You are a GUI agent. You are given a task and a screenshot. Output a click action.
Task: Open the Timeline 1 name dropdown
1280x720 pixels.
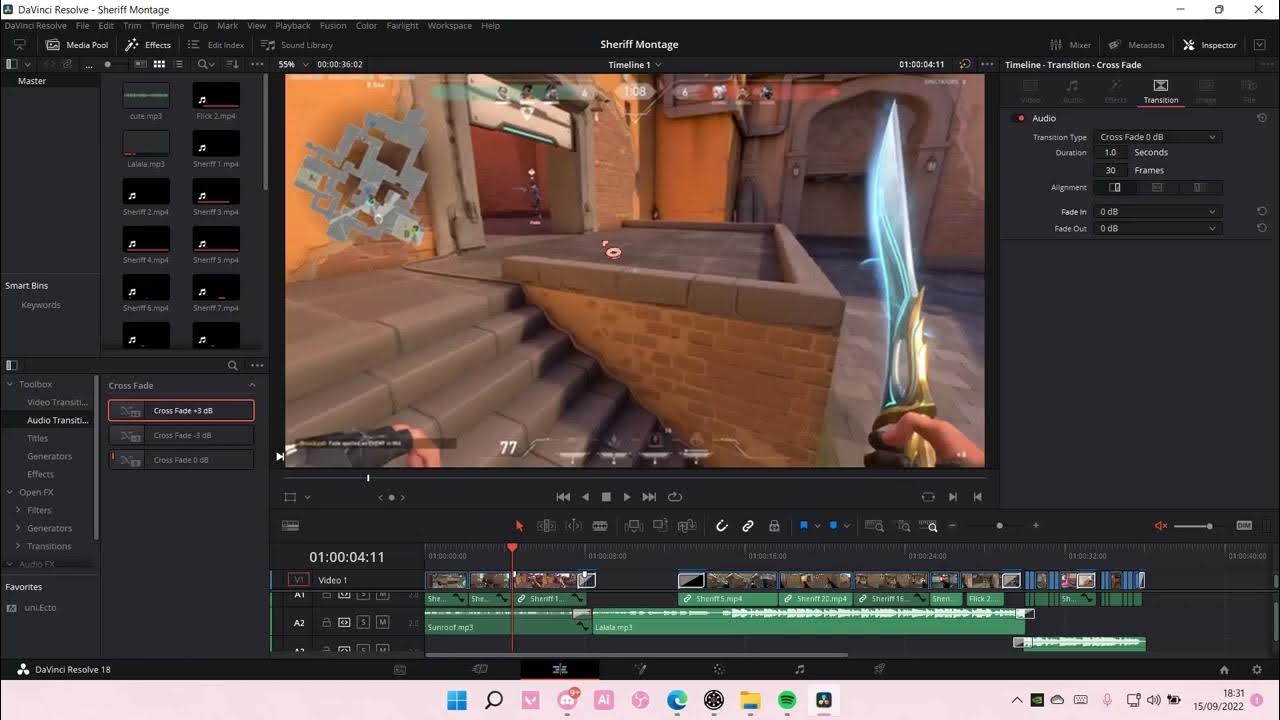[635, 64]
